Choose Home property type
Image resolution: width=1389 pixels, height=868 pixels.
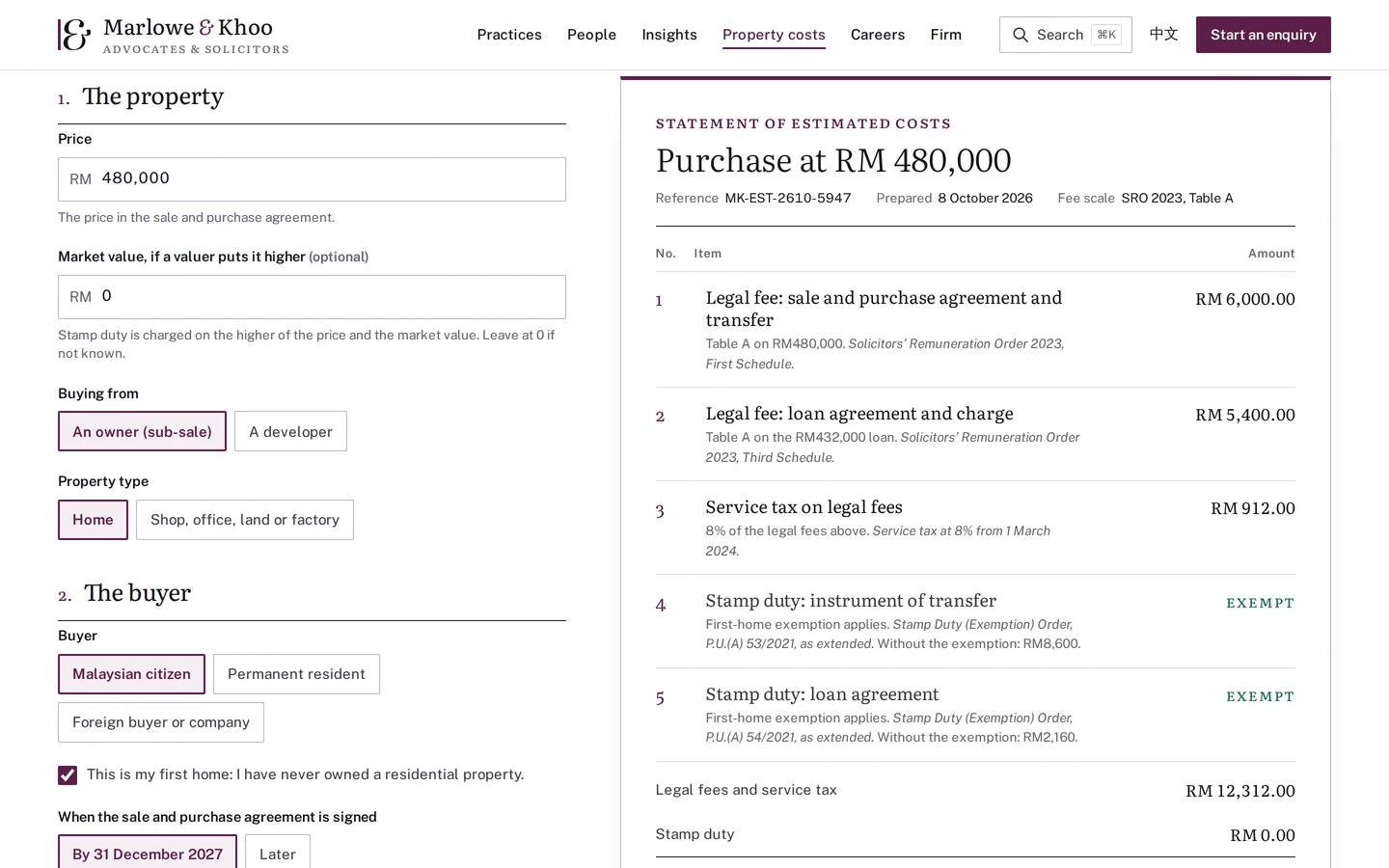pyautogui.click(x=93, y=520)
